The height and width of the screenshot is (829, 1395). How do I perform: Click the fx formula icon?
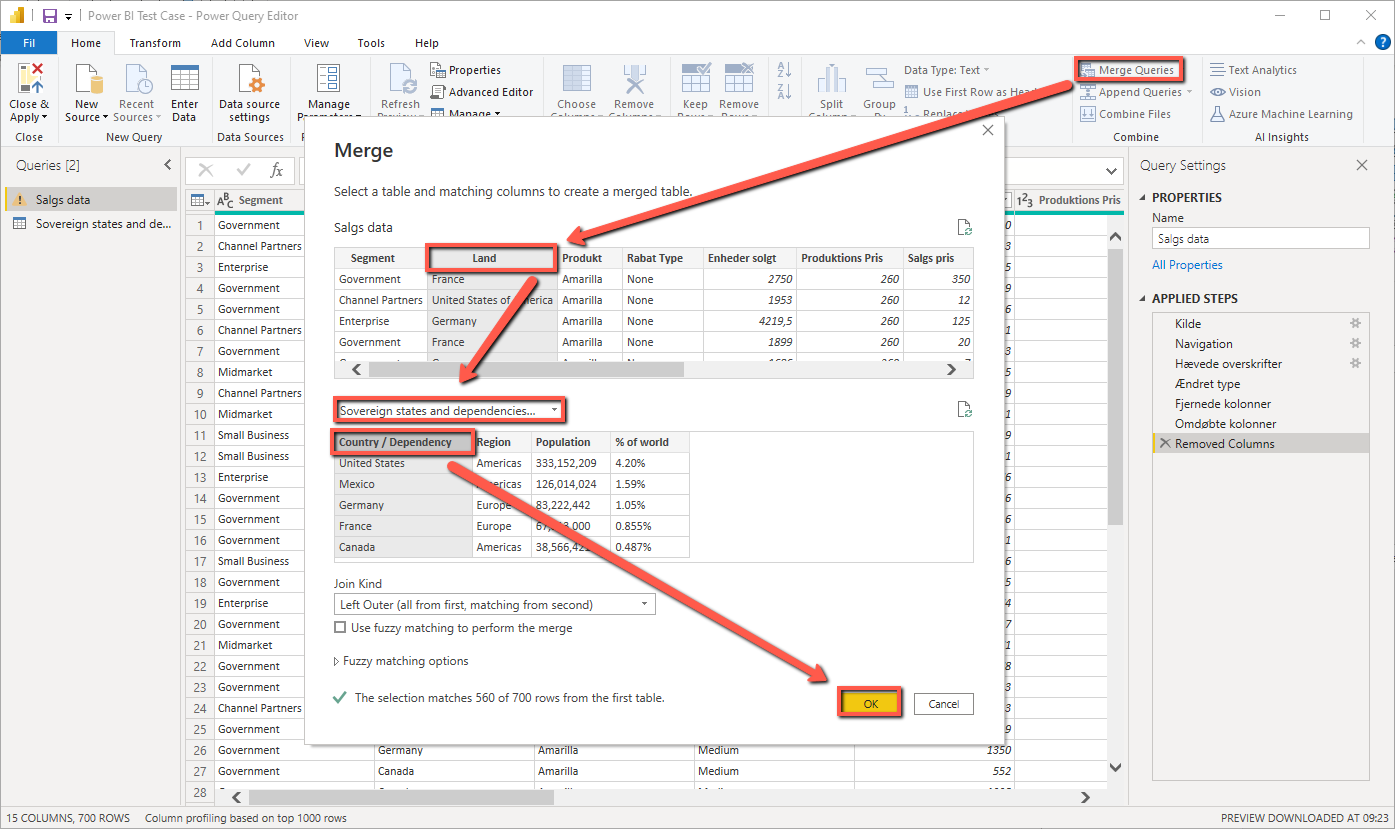277,171
